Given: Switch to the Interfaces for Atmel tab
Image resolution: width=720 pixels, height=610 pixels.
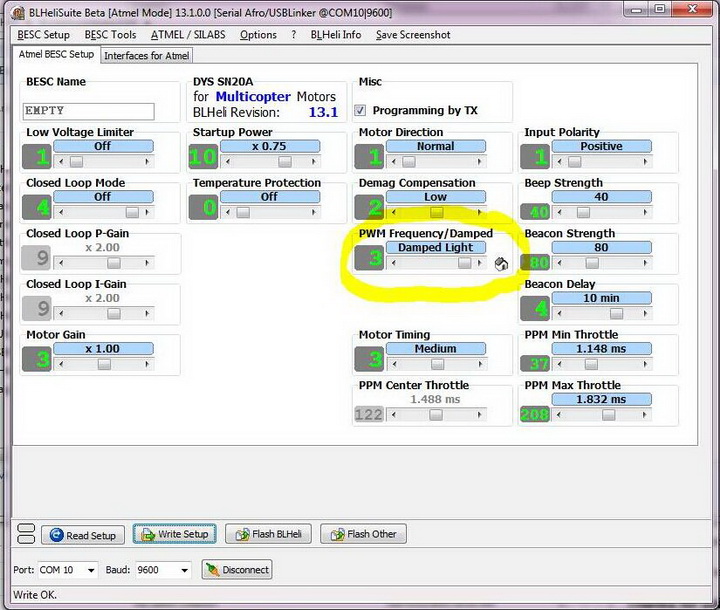Looking at the screenshot, I should pyautogui.click(x=146, y=56).
